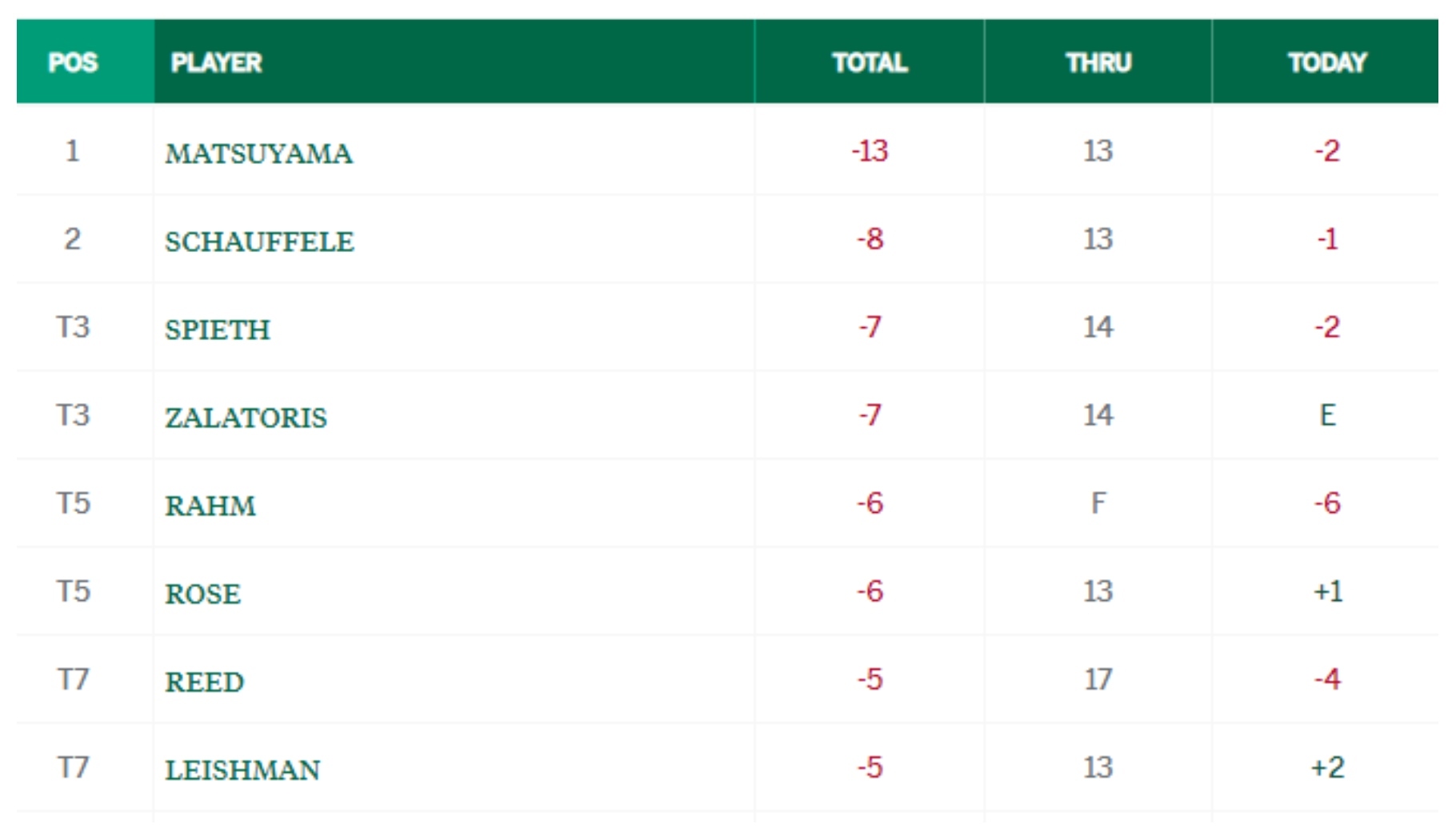
Task: Select player SPIETH
Action: [218, 329]
